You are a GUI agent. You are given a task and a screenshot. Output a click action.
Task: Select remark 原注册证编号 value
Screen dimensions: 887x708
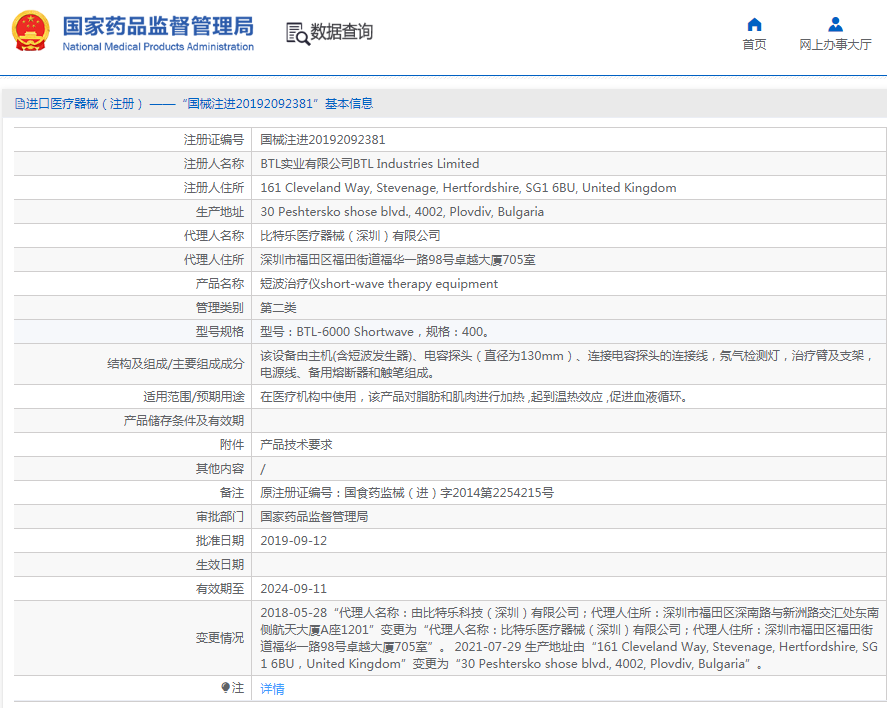coord(407,493)
